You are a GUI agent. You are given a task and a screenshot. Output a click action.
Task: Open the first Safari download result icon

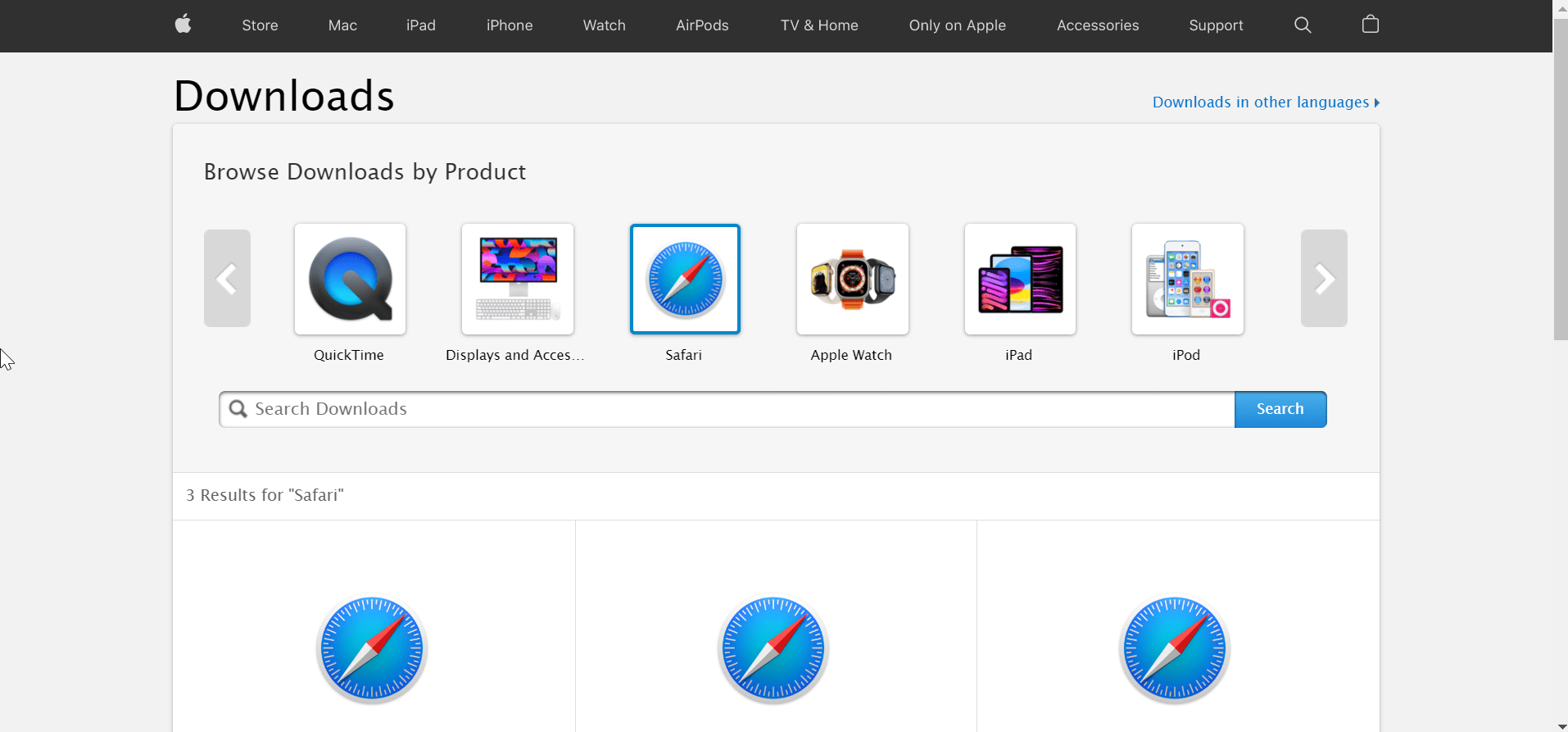[x=372, y=648]
